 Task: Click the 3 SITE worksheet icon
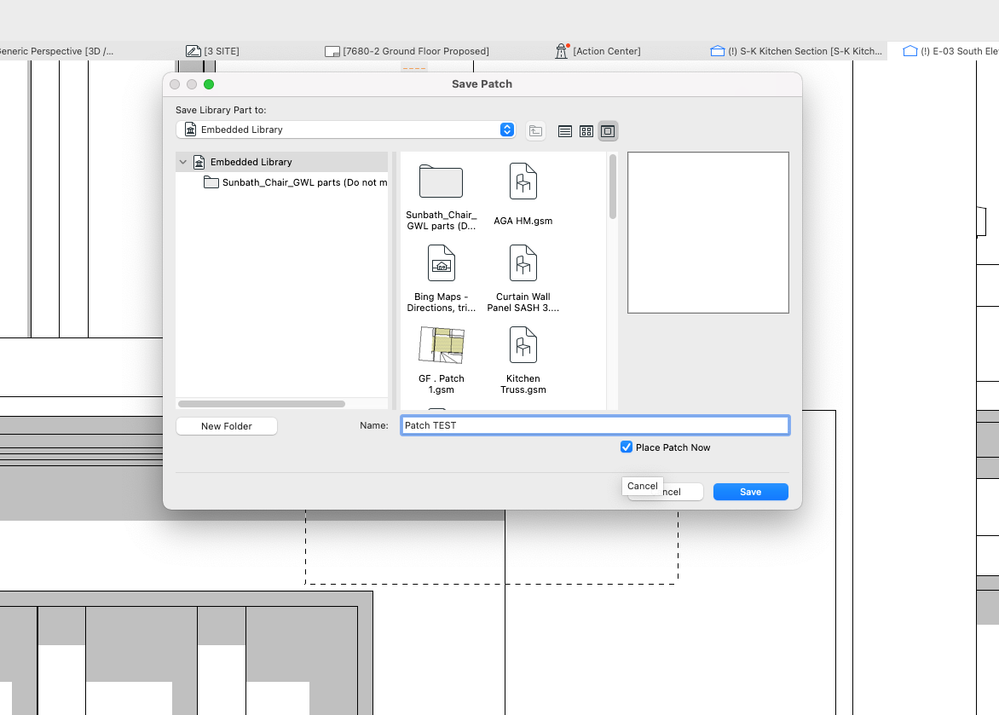(x=193, y=51)
